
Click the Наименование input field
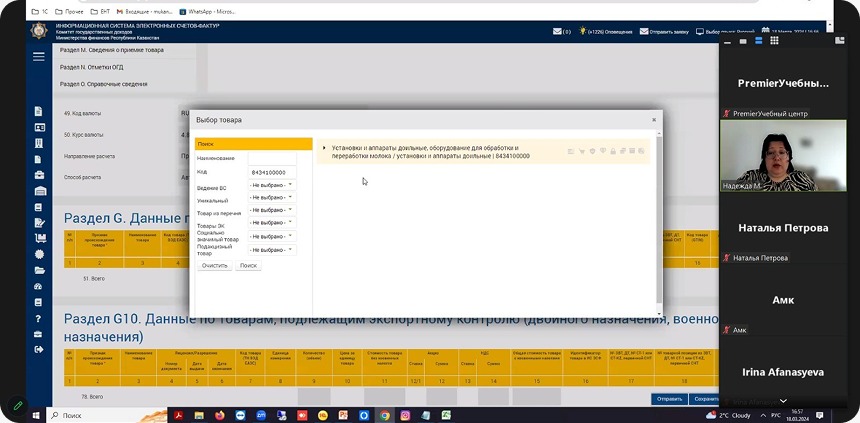pos(271,158)
